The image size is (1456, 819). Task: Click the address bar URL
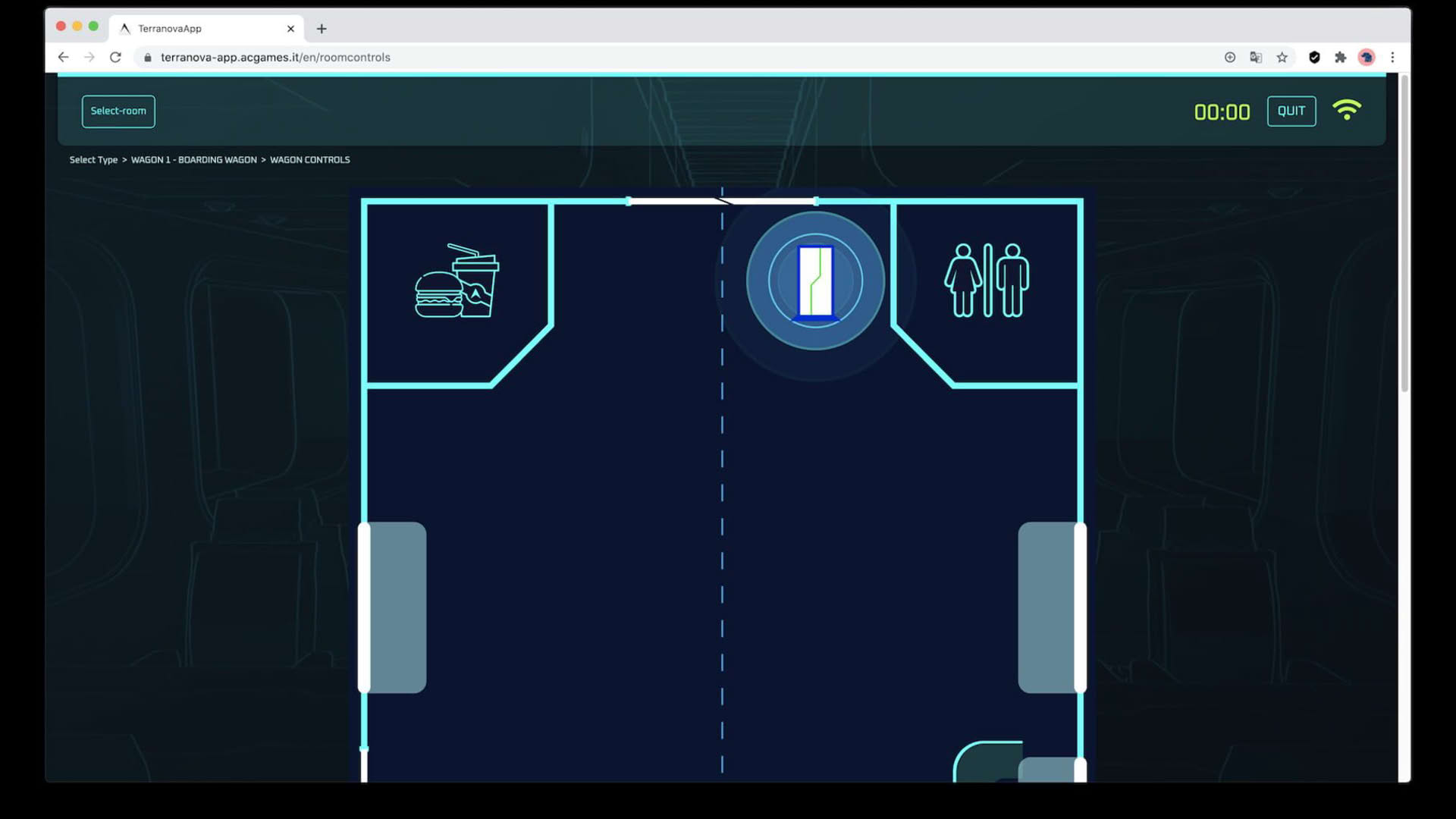(x=275, y=57)
